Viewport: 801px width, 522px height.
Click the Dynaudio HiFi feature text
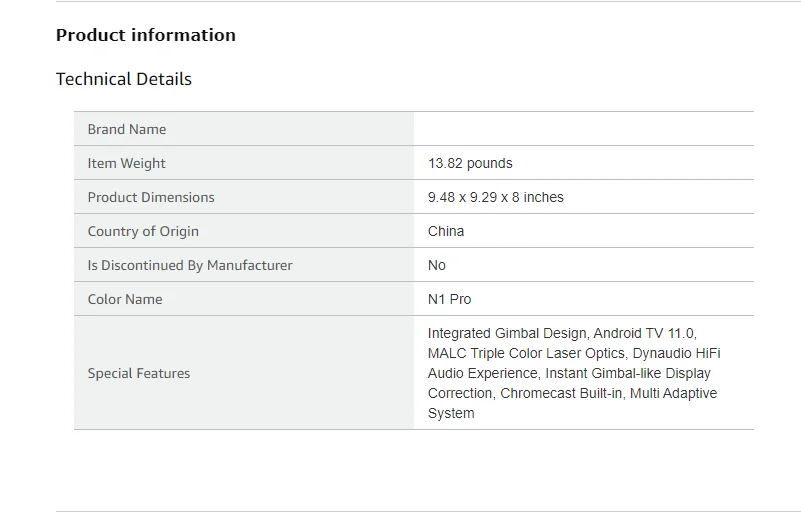(676, 353)
